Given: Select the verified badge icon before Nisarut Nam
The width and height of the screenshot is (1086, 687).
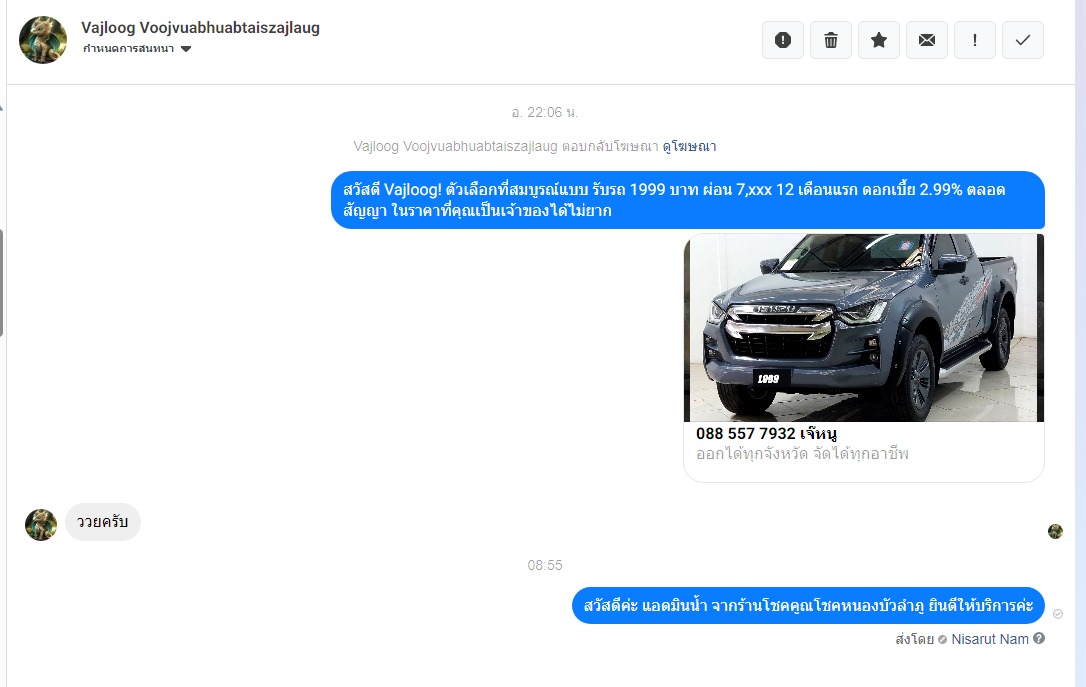Looking at the screenshot, I should click(x=943, y=640).
